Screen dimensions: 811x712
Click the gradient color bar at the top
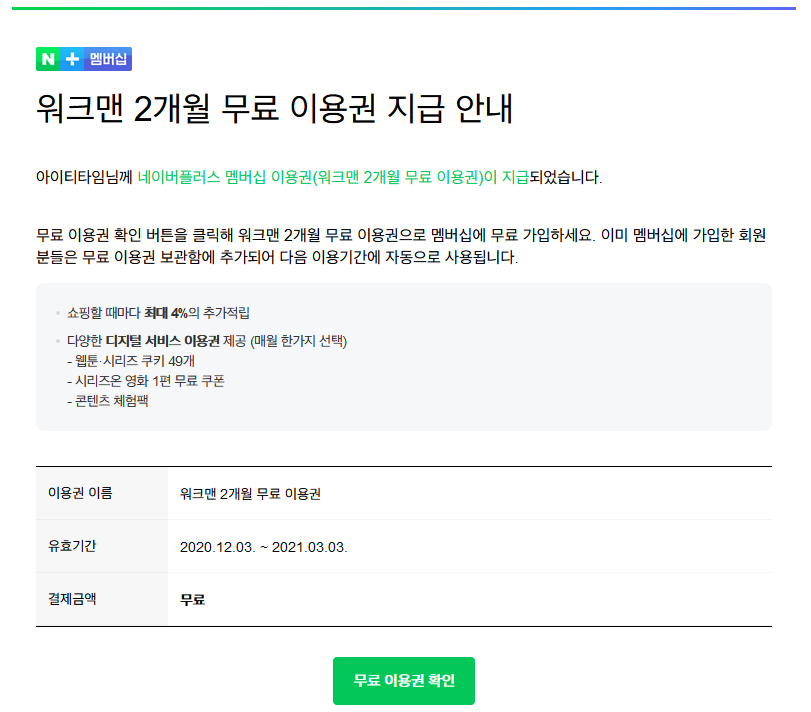point(403,8)
